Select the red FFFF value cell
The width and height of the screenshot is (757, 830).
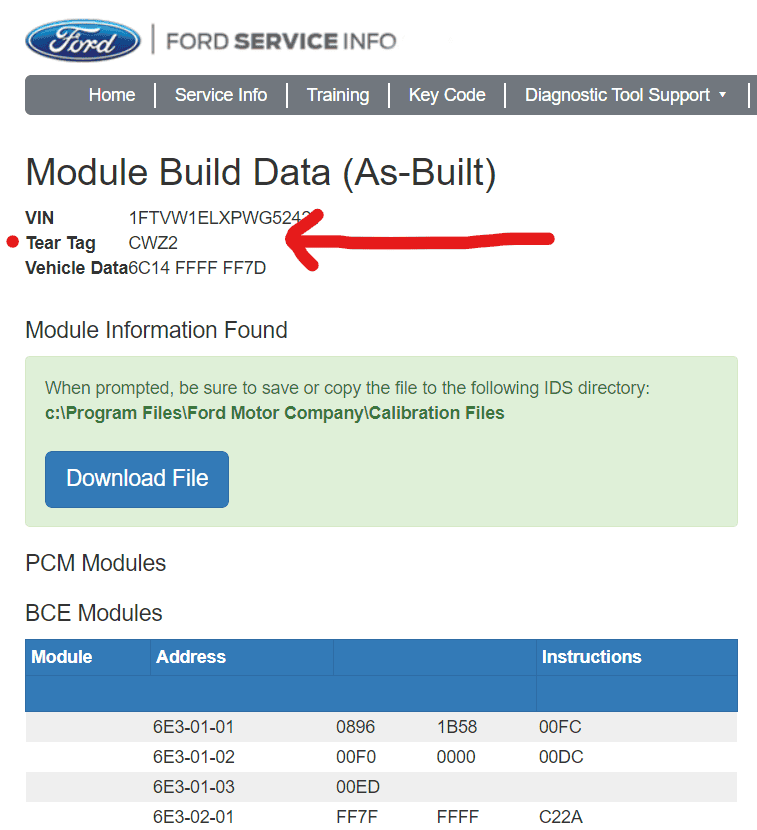click(x=457, y=817)
